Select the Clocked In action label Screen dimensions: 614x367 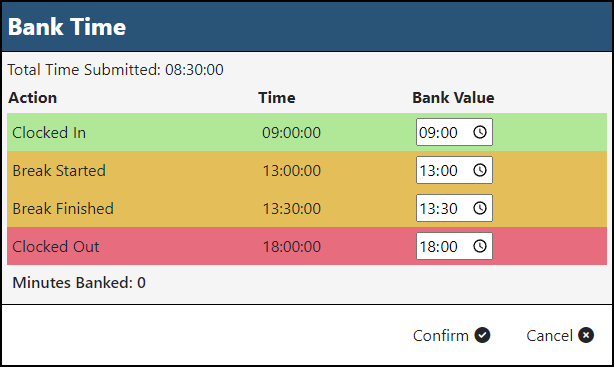pos(49,133)
